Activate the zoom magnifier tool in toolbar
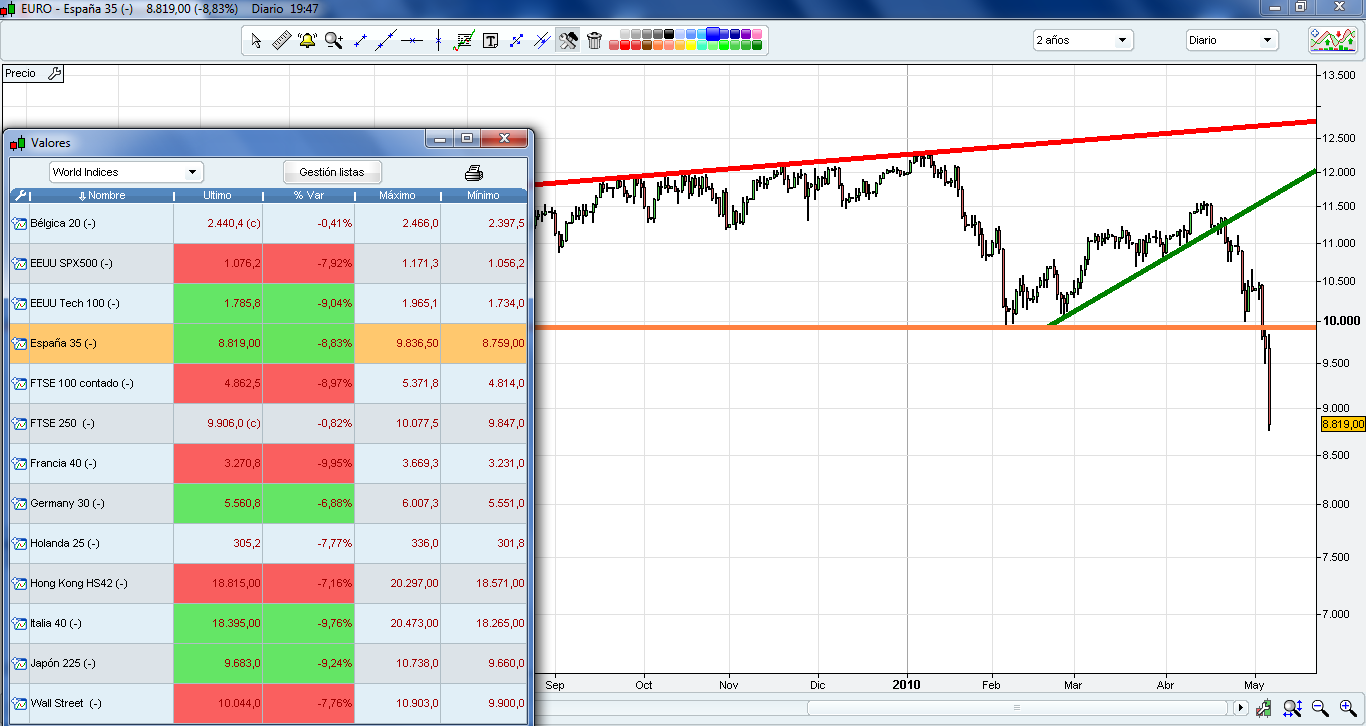The width and height of the screenshot is (1366, 726). click(x=334, y=41)
